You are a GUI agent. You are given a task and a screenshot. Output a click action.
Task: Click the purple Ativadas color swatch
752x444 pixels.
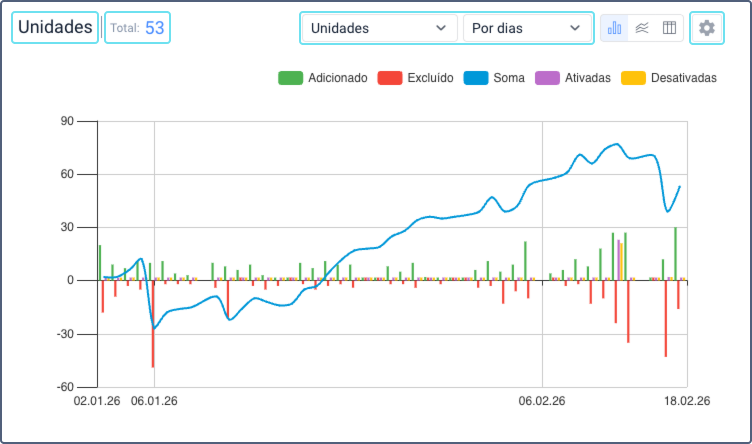click(x=547, y=78)
